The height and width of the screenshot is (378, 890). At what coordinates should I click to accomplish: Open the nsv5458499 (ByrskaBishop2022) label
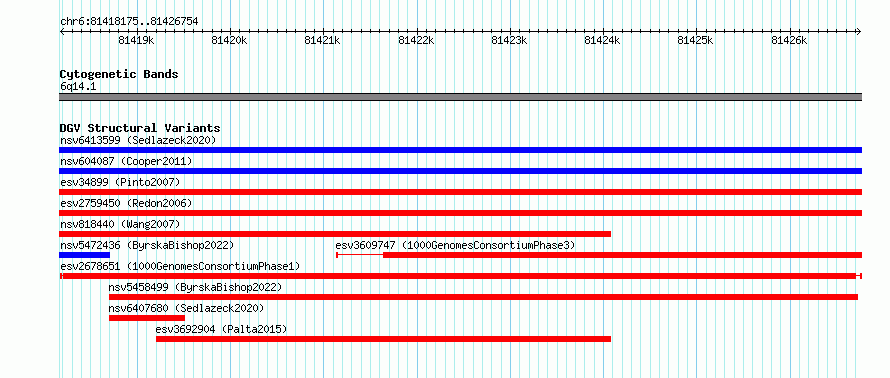click(x=195, y=287)
